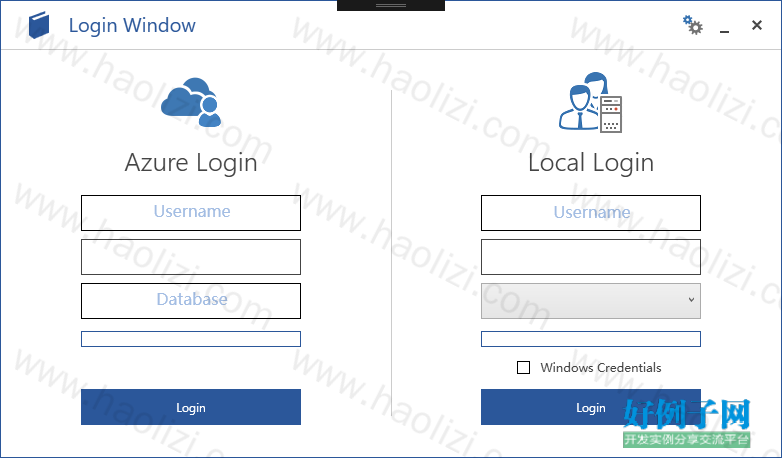The height and width of the screenshot is (458, 782).
Task: Click the dark grip handle at top center
Action: click(391, 5)
